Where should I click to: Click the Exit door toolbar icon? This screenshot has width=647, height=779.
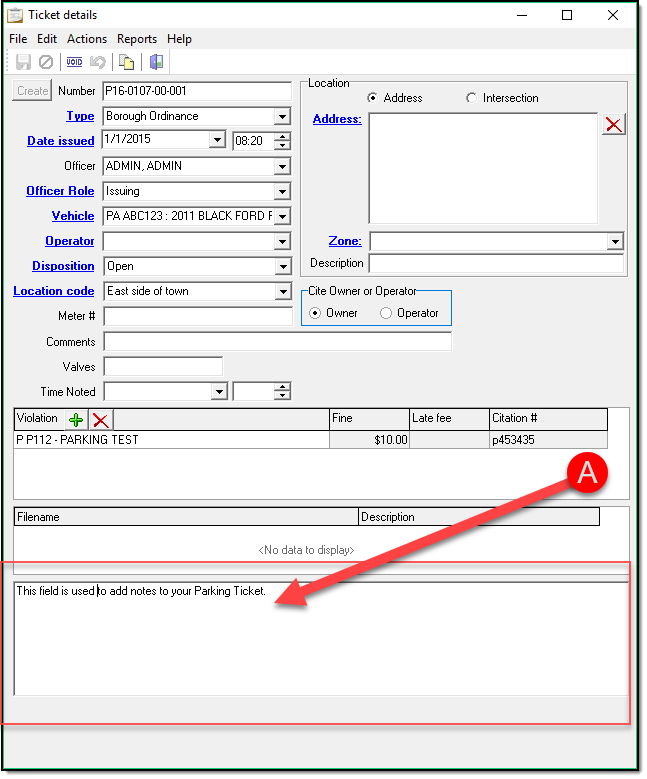click(x=156, y=62)
